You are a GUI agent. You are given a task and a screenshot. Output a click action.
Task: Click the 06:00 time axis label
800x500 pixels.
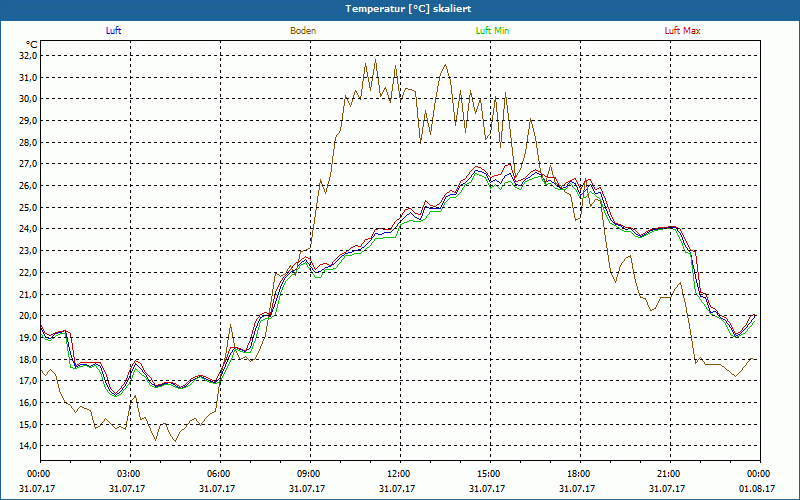coord(218,474)
